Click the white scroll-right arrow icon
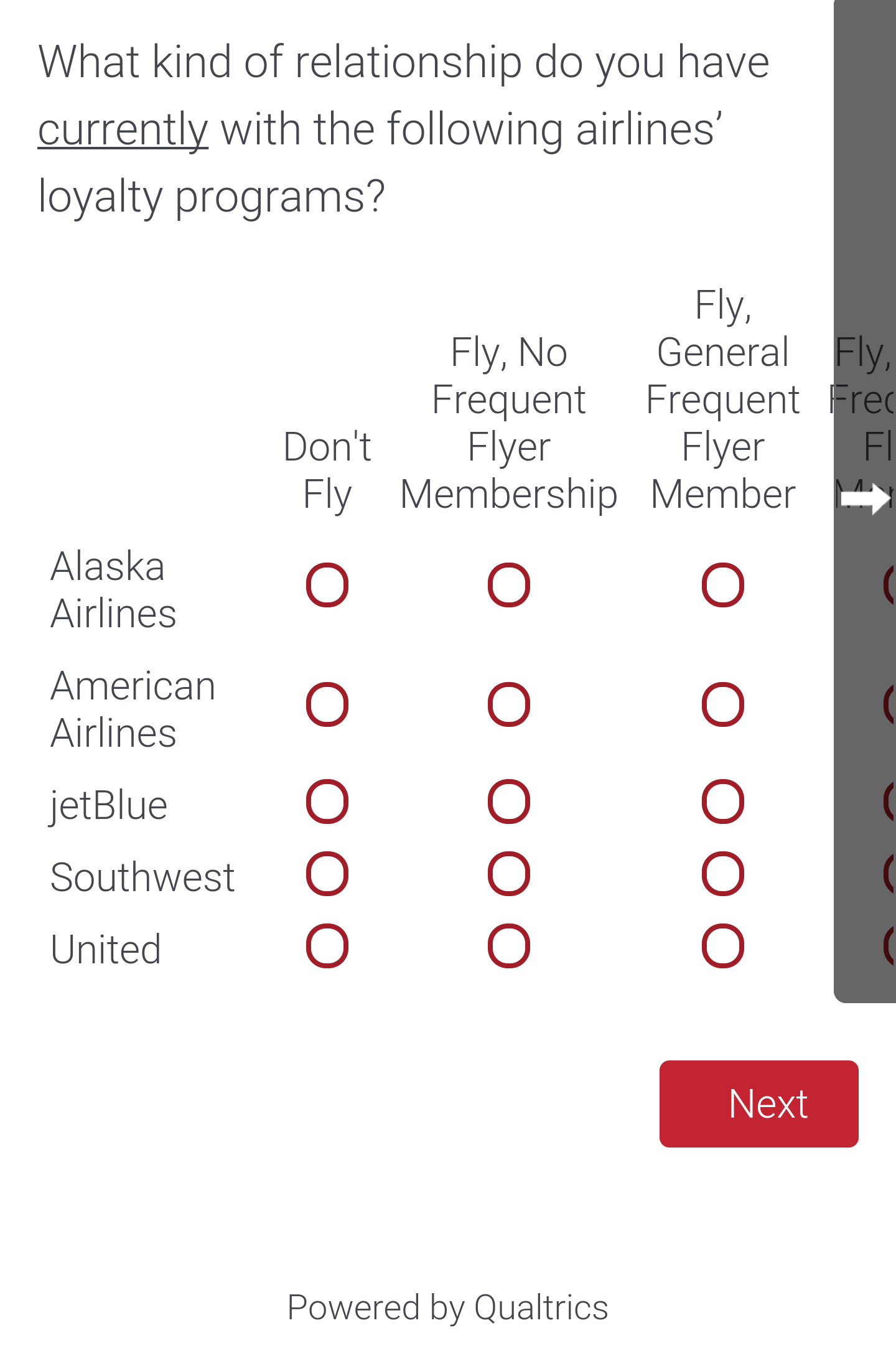The width and height of the screenshot is (896, 1356). 866,498
